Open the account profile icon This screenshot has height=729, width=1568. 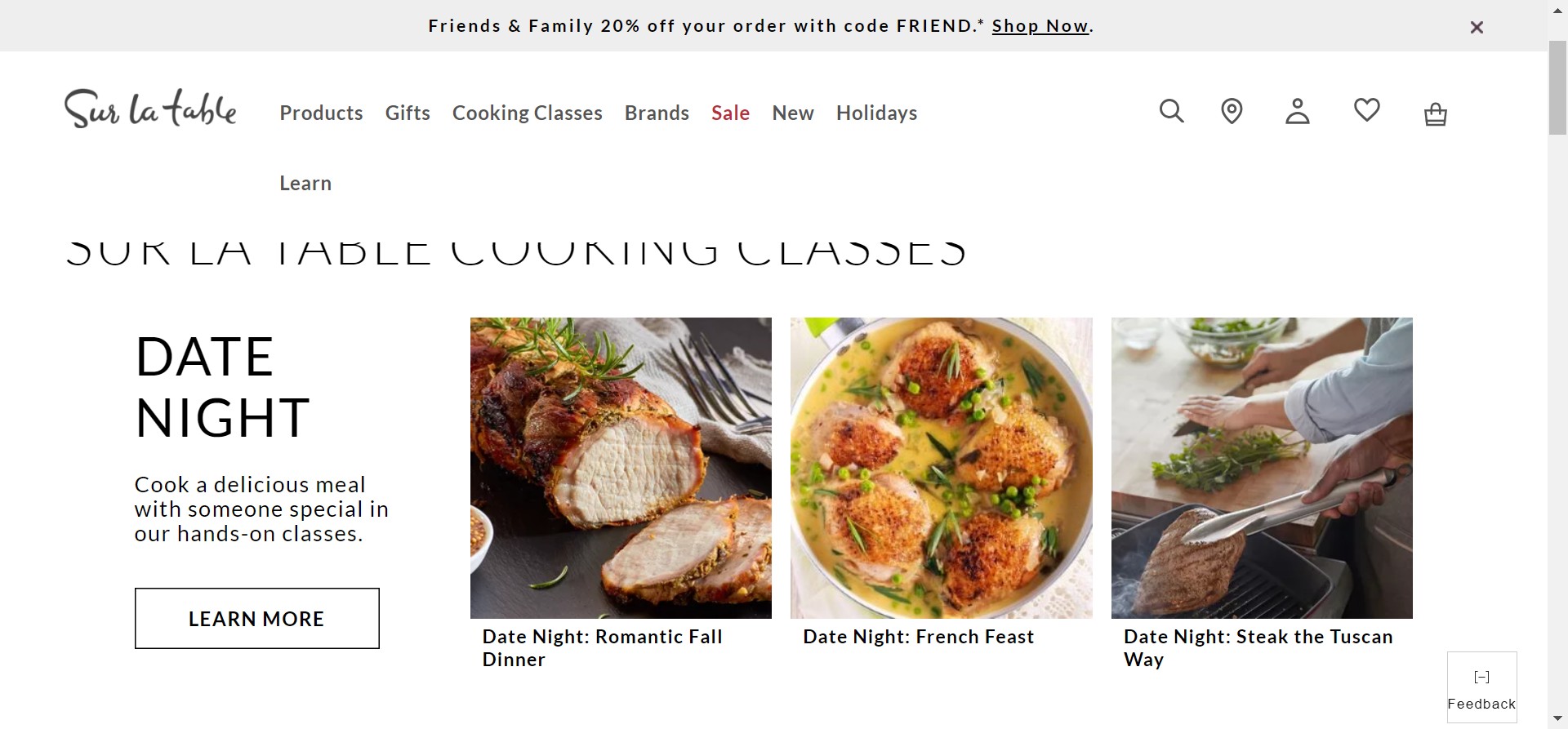pyautogui.click(x=1297, y=111)
